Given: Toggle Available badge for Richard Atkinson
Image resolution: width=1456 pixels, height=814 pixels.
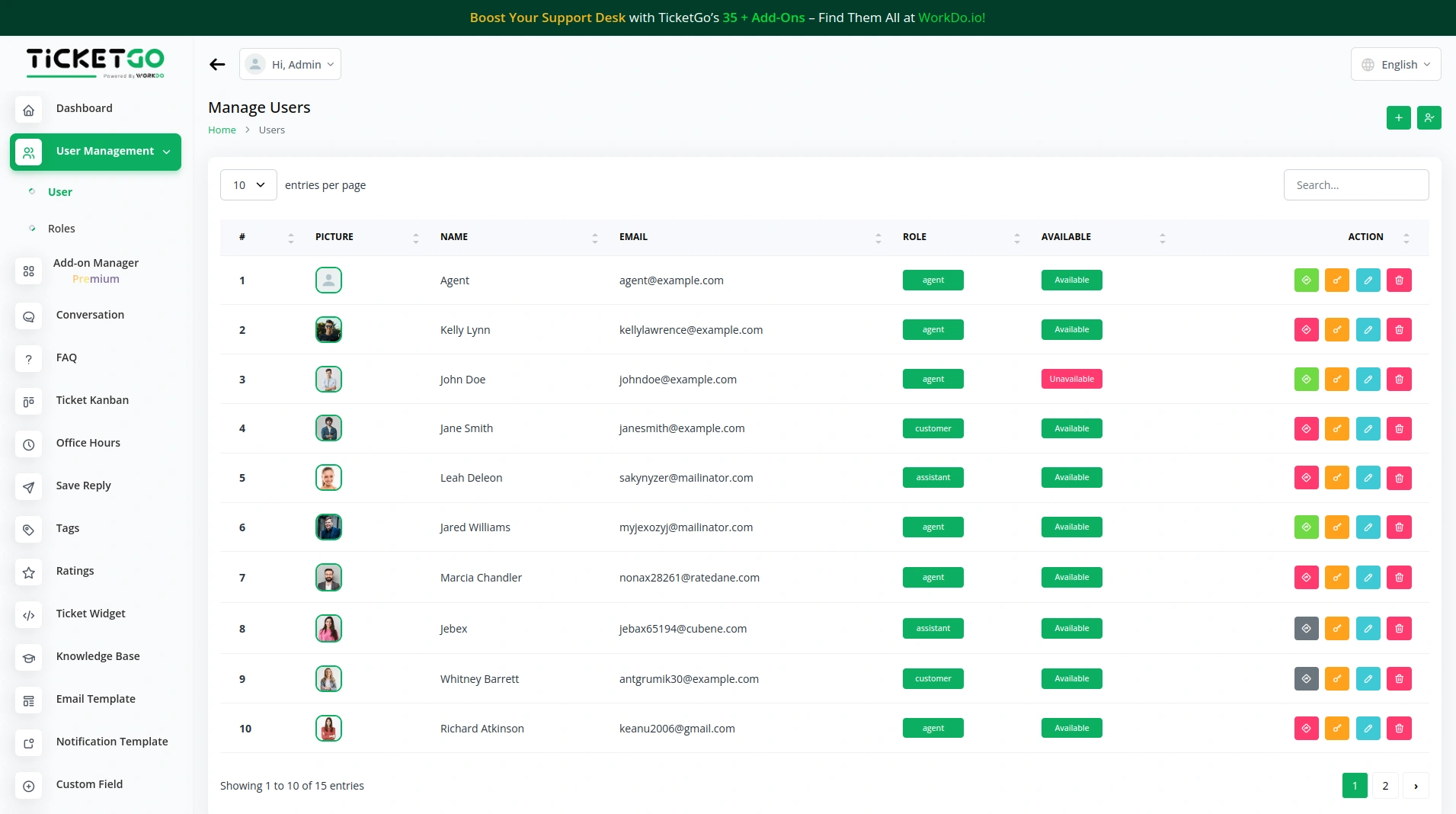Looking at the screenshot, I should coord(1071,729).
